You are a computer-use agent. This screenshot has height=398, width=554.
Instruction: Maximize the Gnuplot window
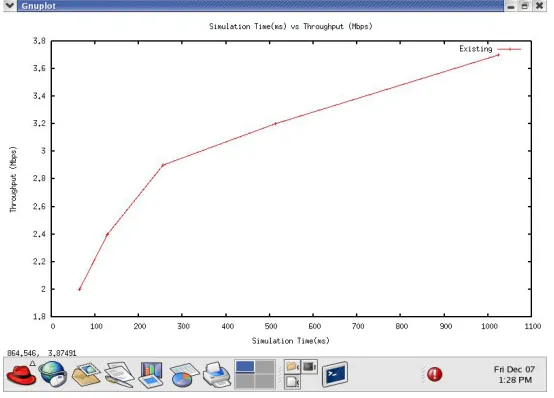(525, 6)
